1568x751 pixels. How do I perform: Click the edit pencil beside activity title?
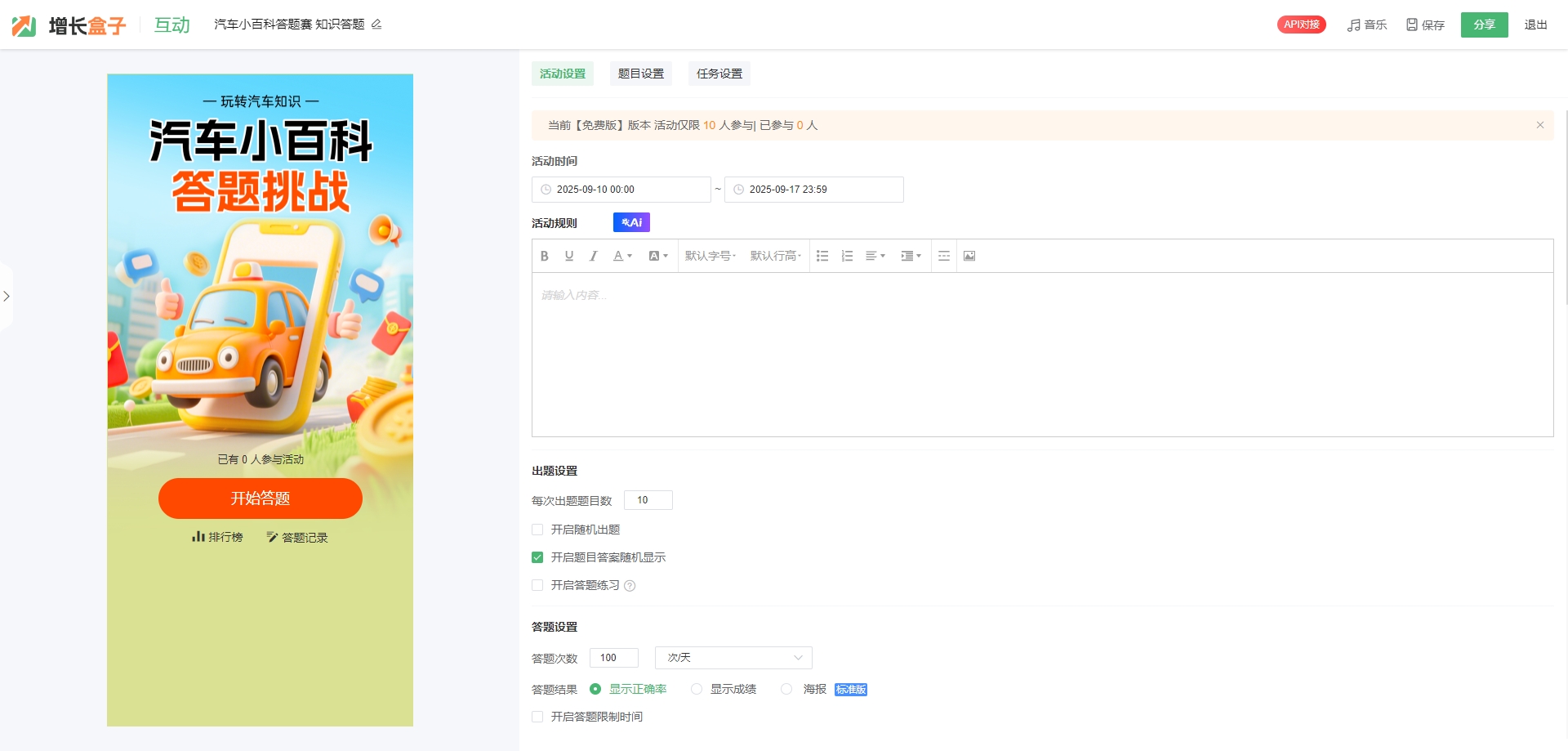[376, 25]
